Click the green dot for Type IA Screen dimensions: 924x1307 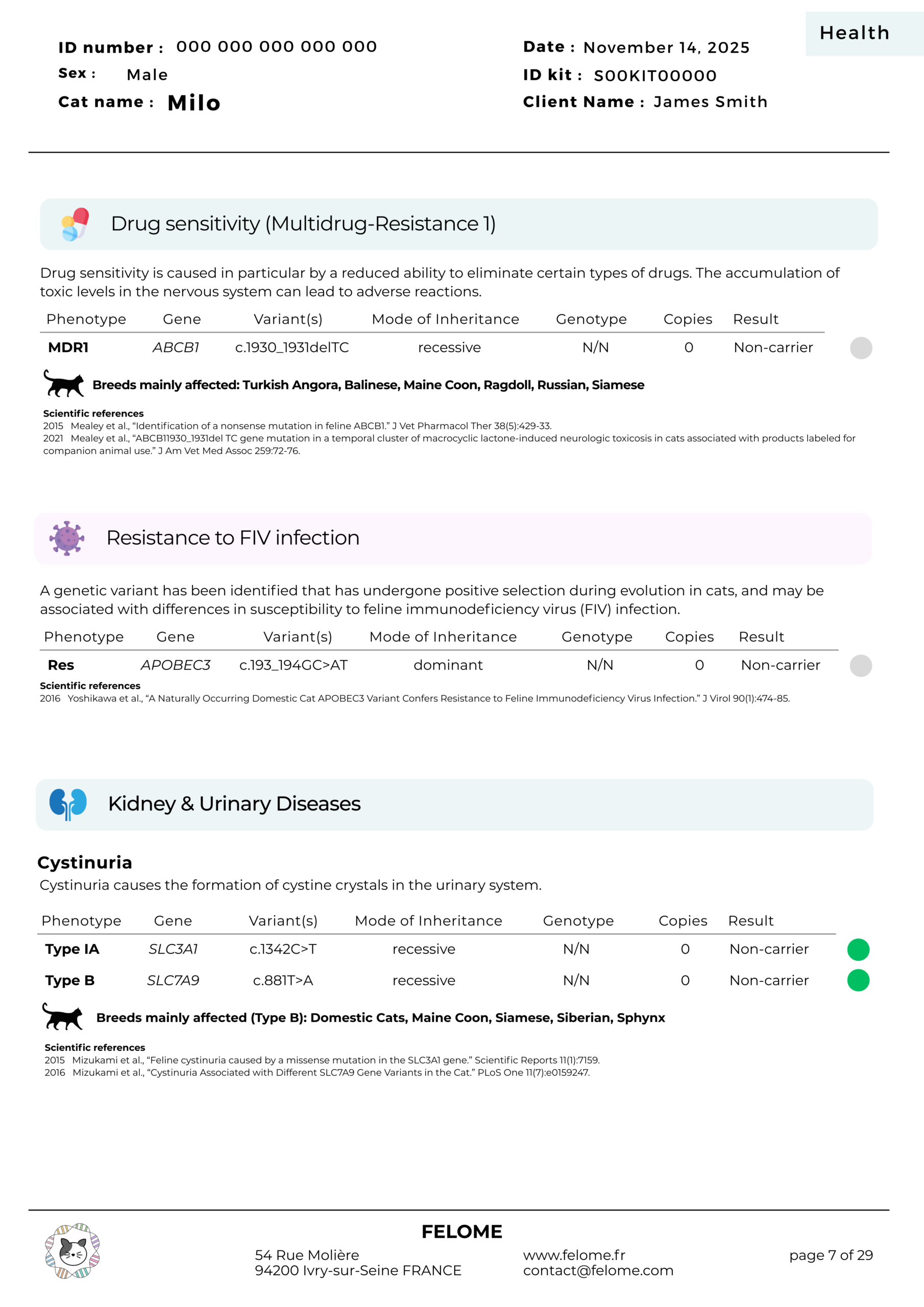pos(858,949)
